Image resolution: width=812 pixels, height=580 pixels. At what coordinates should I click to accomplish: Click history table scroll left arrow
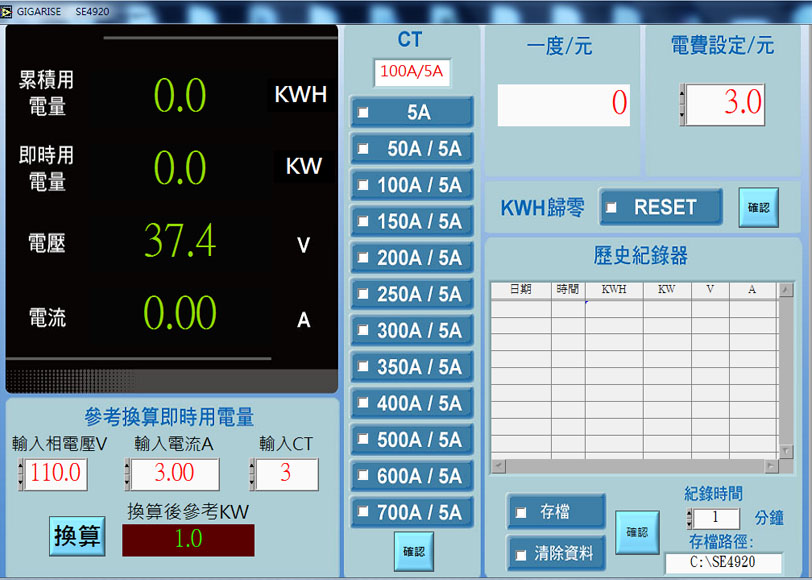(498, 466)
